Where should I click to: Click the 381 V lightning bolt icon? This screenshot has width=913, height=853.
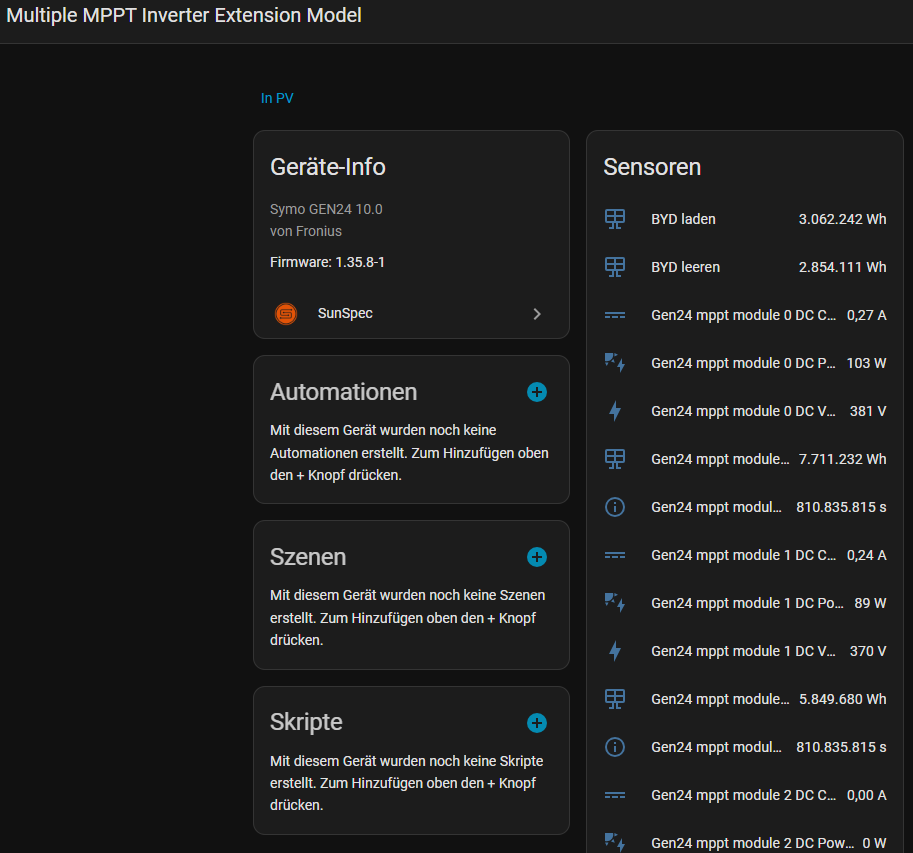(x=615, y=411)
